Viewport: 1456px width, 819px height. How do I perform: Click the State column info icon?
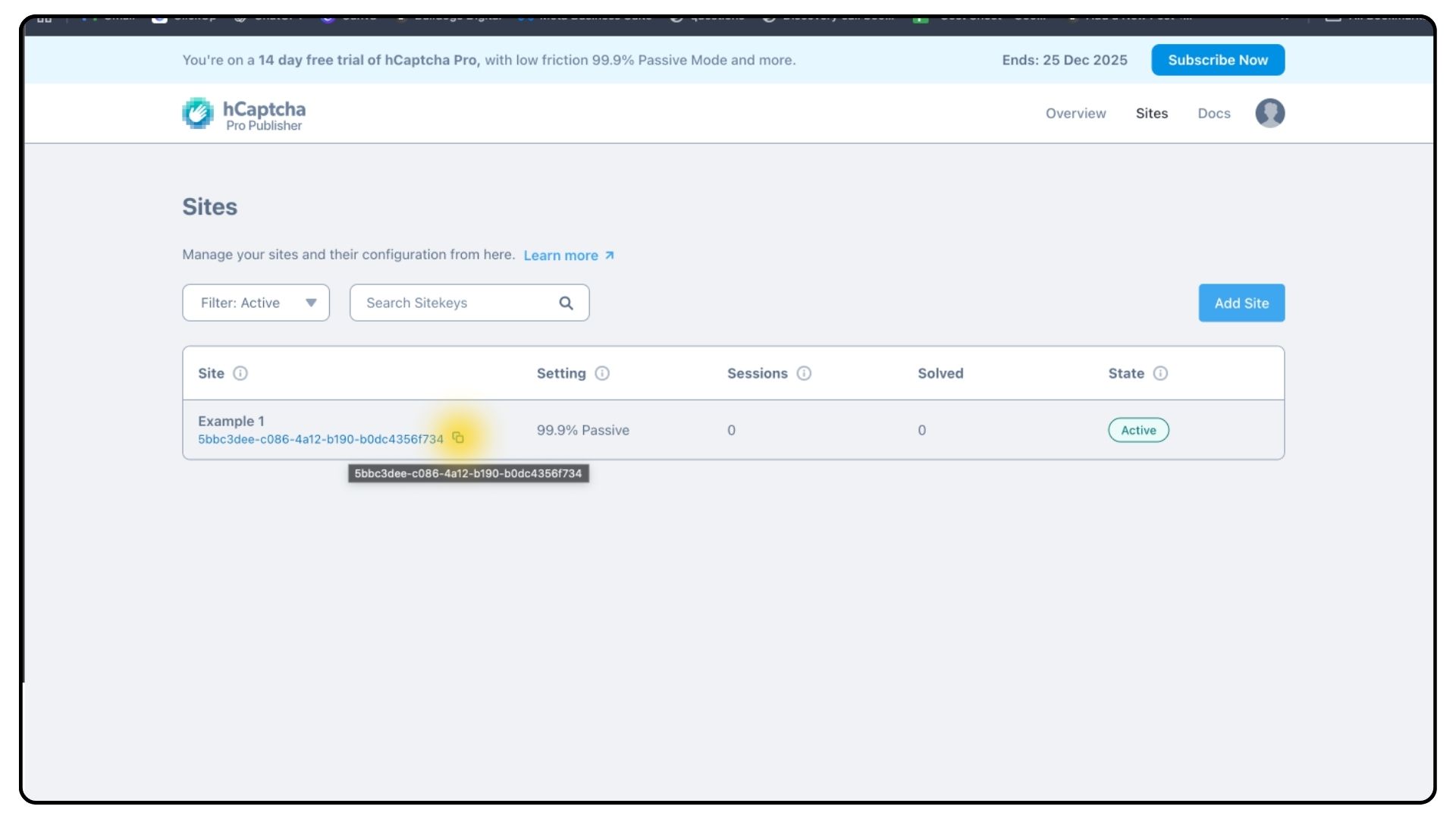click(1160, 373)
